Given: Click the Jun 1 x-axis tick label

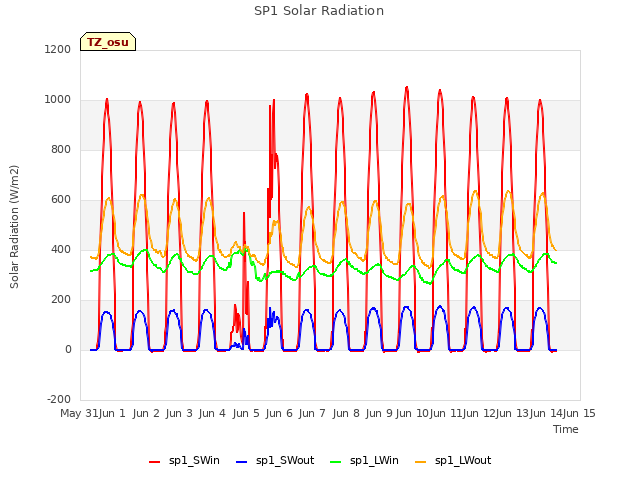Looking at the screenshot, I should tap(112, 413).
